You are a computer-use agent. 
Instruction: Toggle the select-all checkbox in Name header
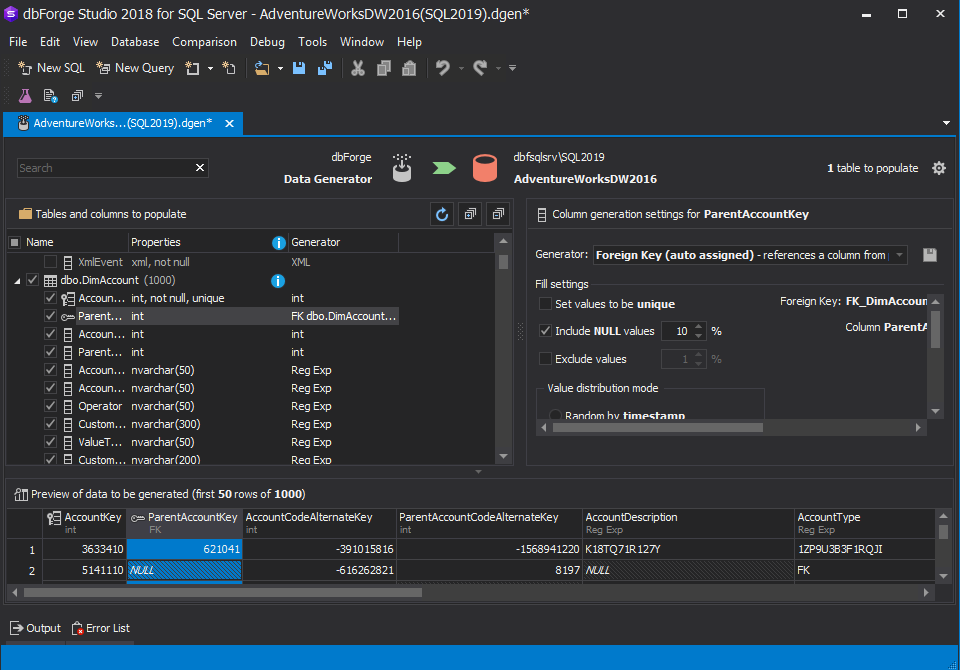click(15, 243)
